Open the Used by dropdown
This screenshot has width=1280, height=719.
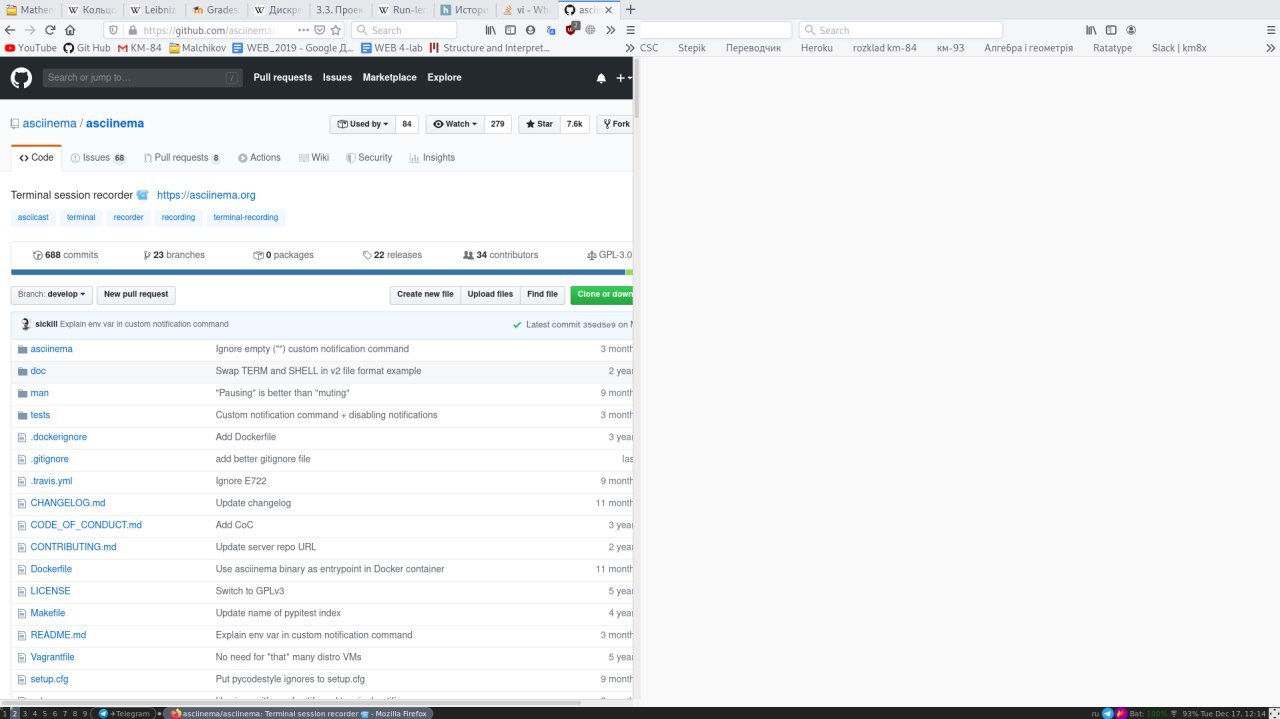[x=364, y=124]
